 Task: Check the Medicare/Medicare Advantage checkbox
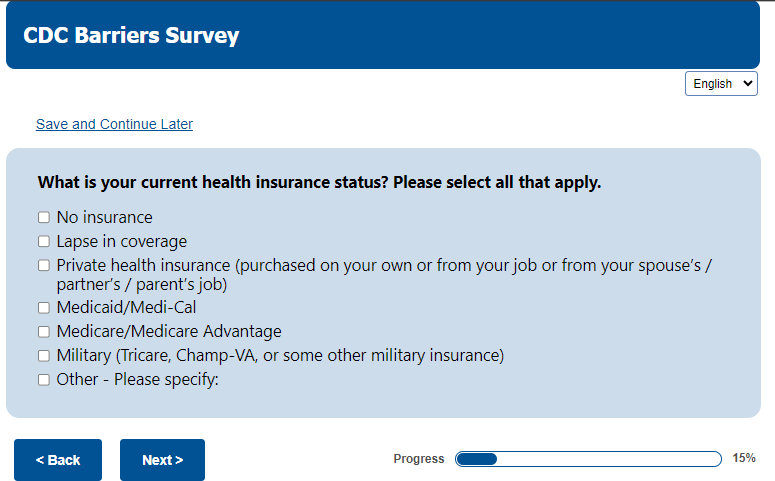[x=44, y=331]
